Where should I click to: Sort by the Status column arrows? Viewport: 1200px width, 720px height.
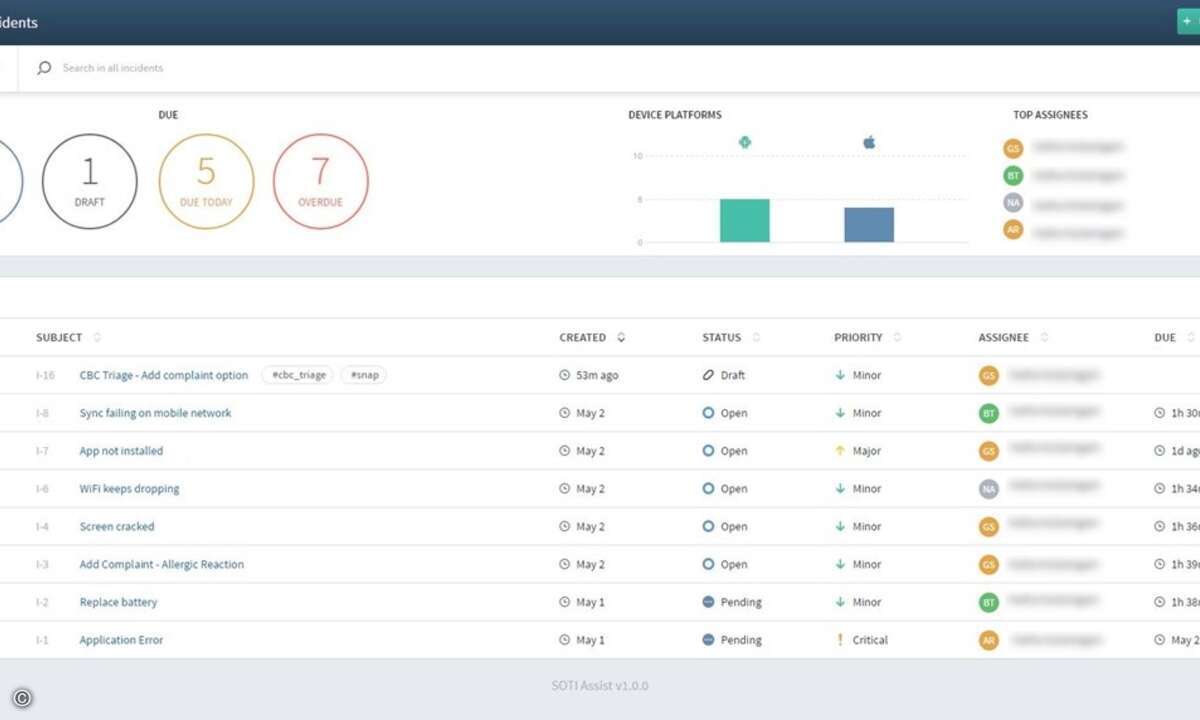tap(756, 338)
